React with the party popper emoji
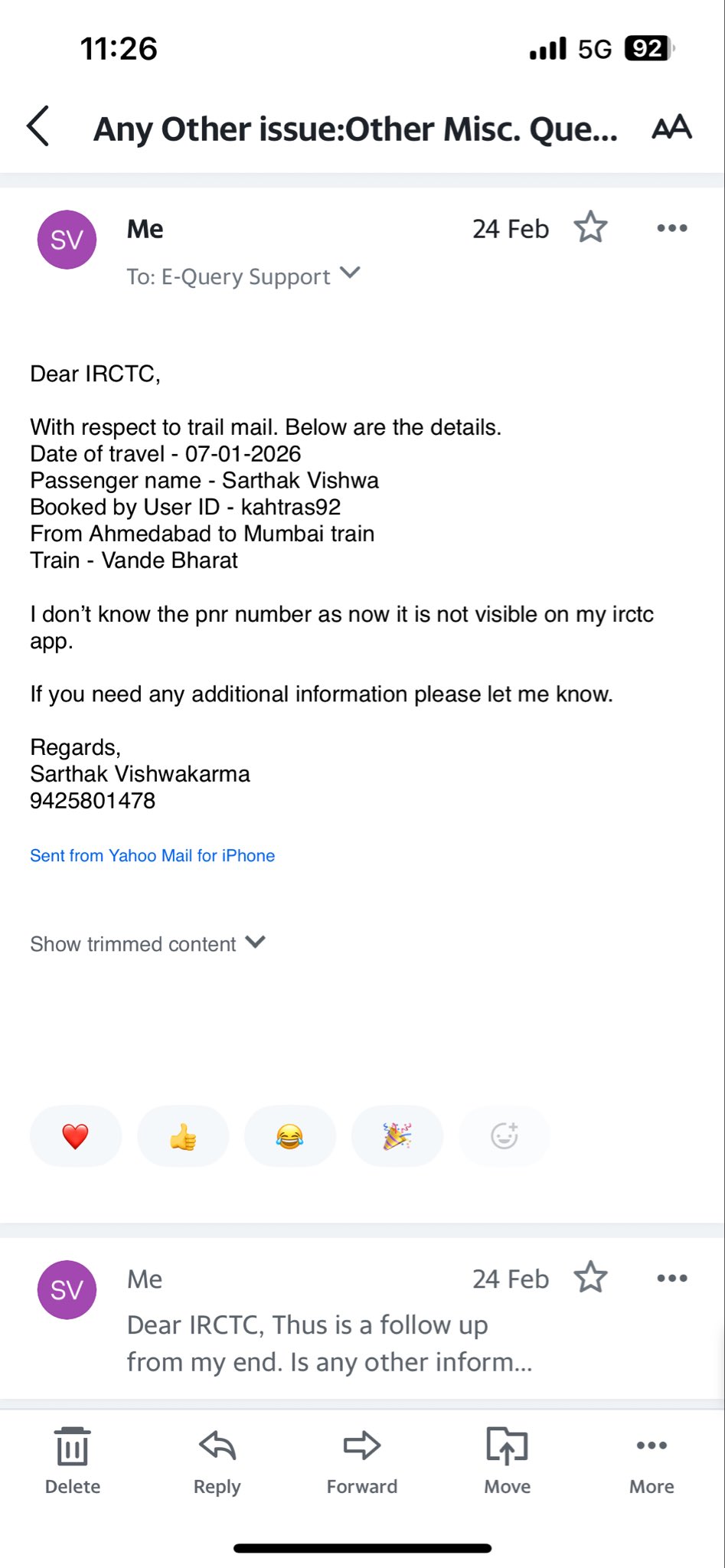 pos(397,1136)
